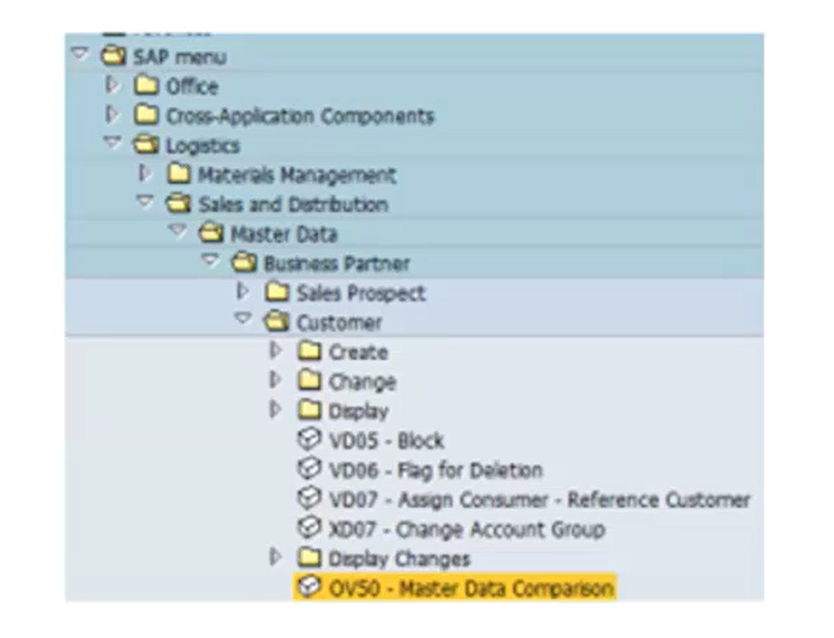The height and width of the screenshot is (638, 834).
Task: Click the XD07 transaction cube icon
Action: pos(309,528)
